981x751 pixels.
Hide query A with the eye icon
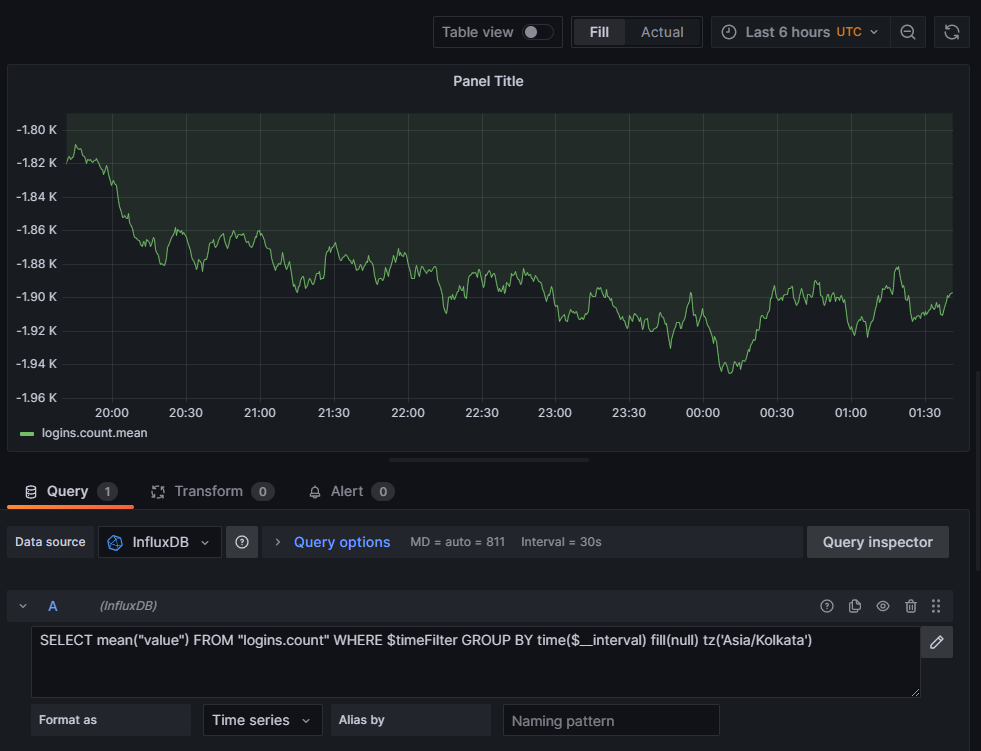883,606
